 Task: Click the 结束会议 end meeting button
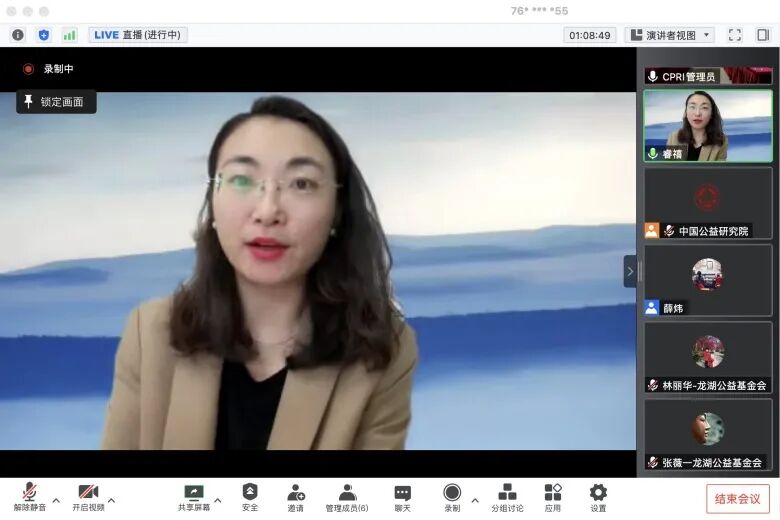pos(738,498)
